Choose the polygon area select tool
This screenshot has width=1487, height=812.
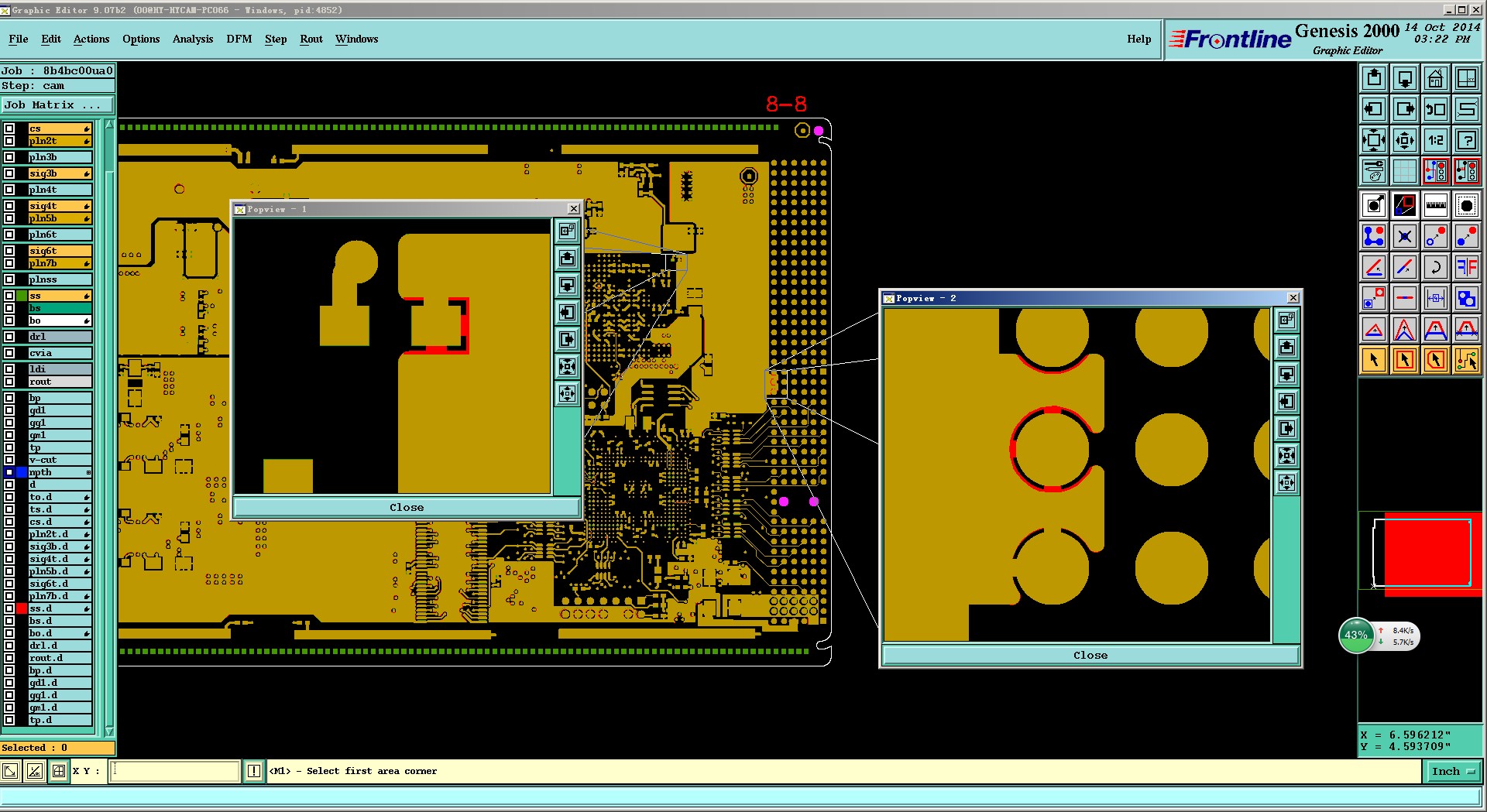tap(1435, 360)
